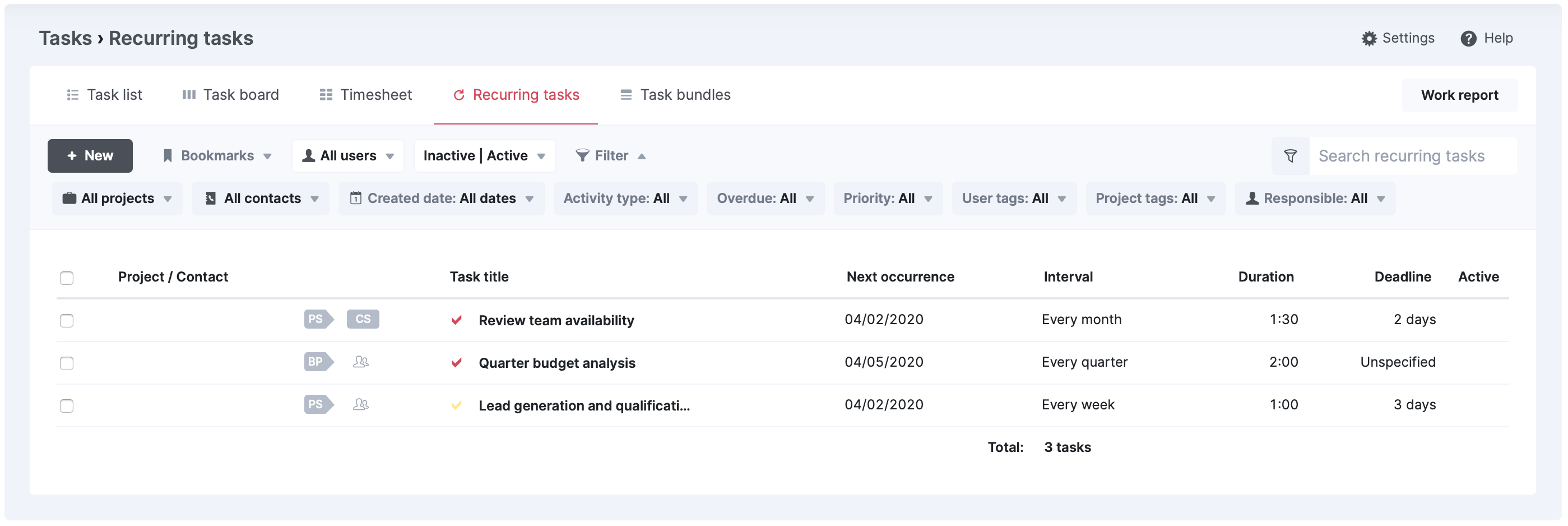Click the Task bundles lines icon

[x=626, y=95]
